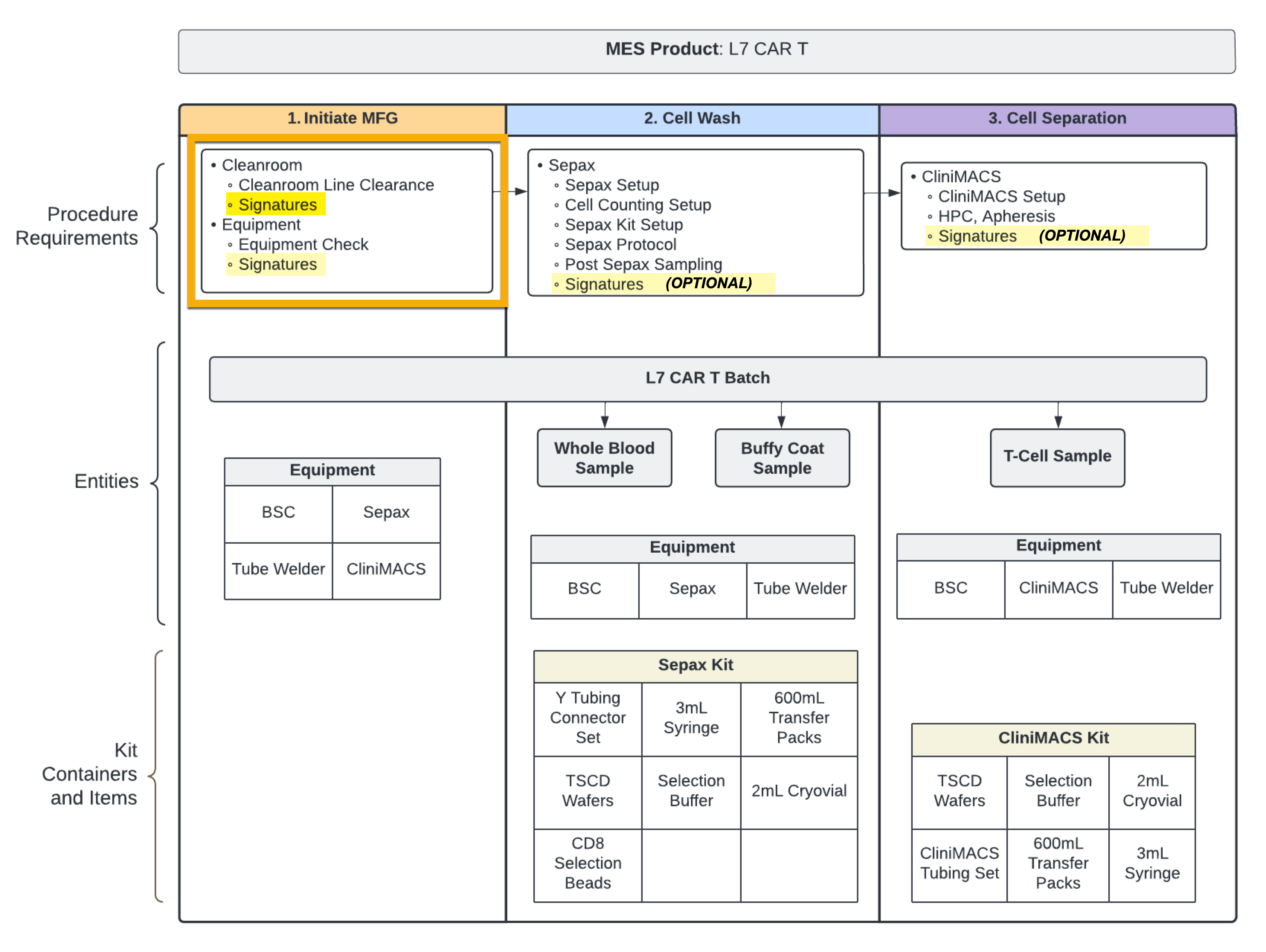Click Sepax in Cell Wash equipment table
This screenshot has height=952, width=1266.
693,591
